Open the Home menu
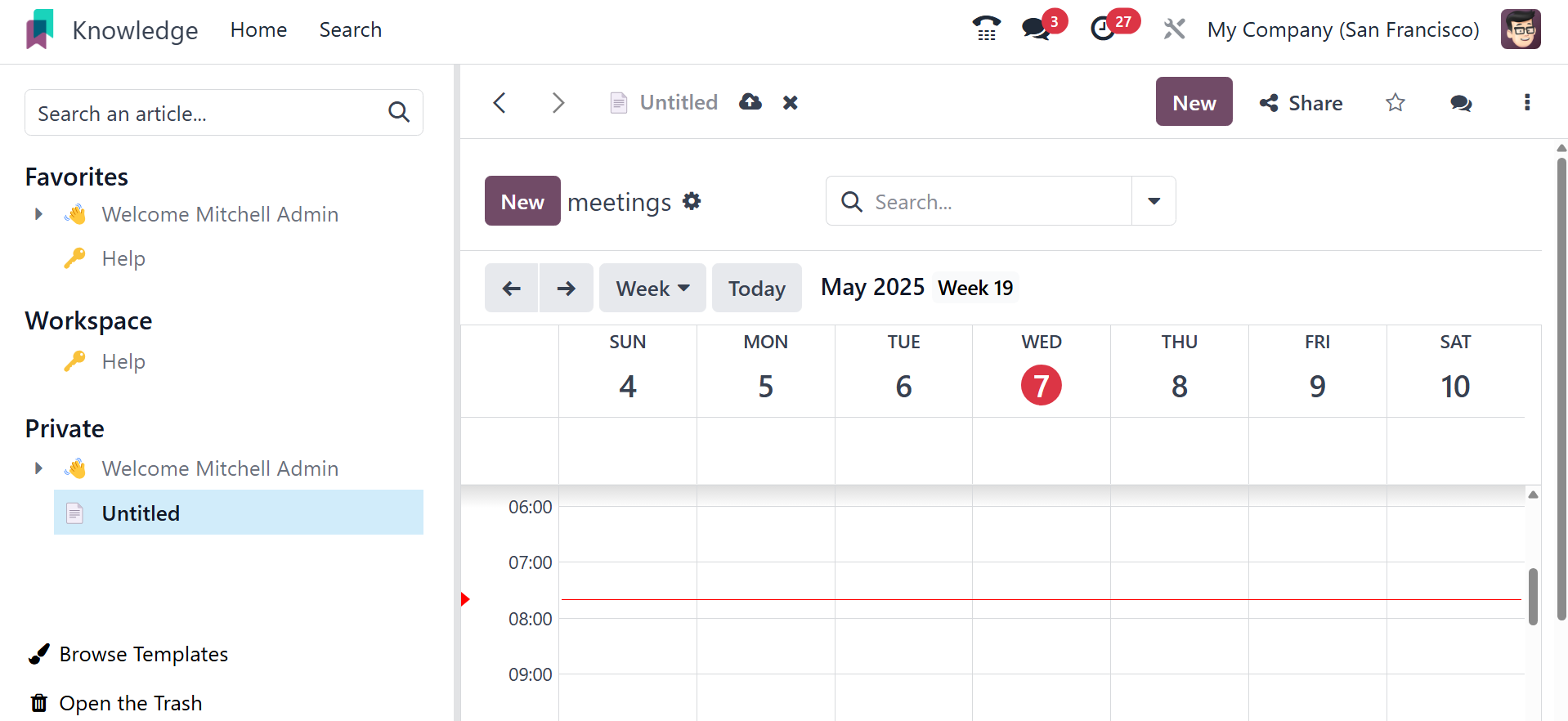This screenshot has width=1568, height=721. pos(258,30)
